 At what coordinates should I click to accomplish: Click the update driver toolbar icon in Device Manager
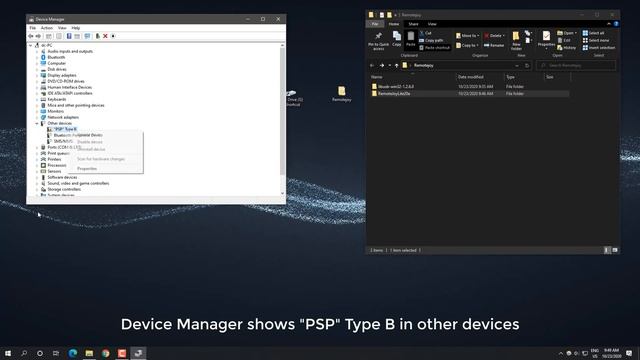pos(98,36)
